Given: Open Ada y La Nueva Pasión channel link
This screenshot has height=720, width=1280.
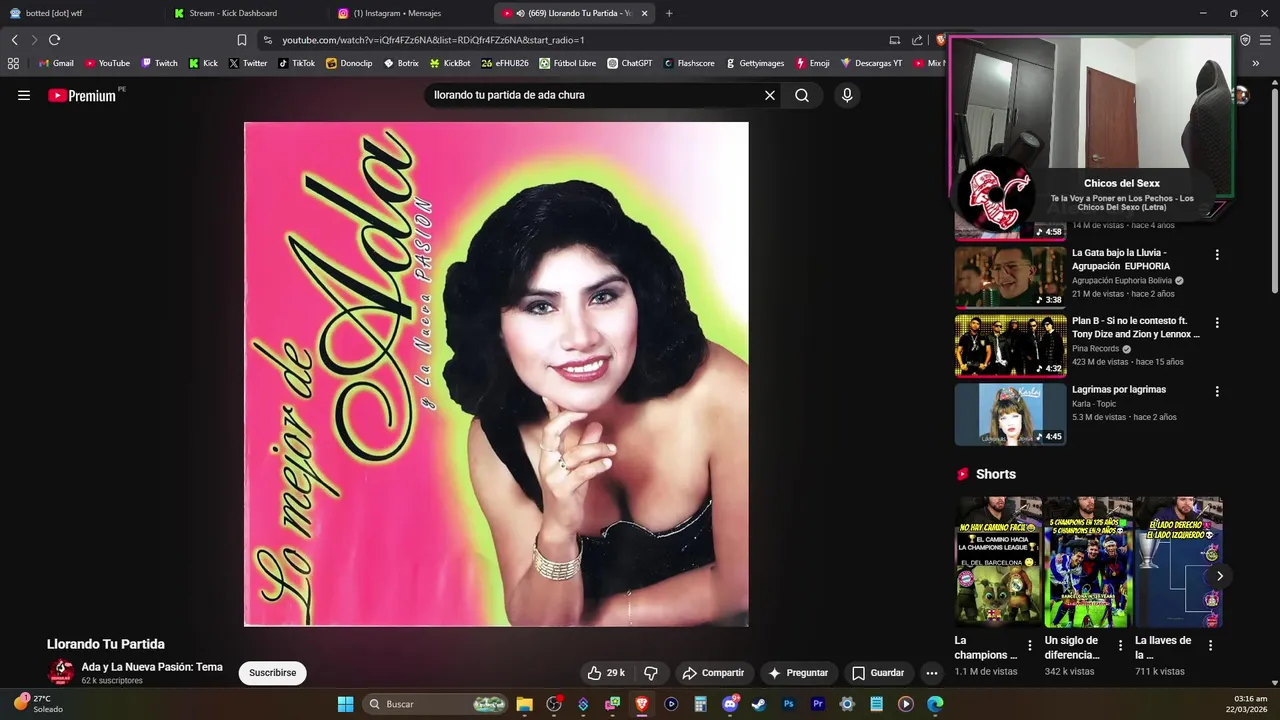Looking at the screenshot, I should 152,667.
